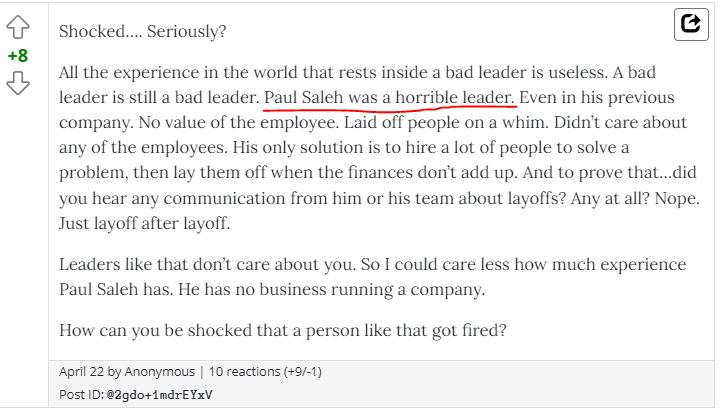Image resolution: width=722 pixels, height=418 pixels.
Task: Click the 'Anonymous' author name
Action: [159, 372]
